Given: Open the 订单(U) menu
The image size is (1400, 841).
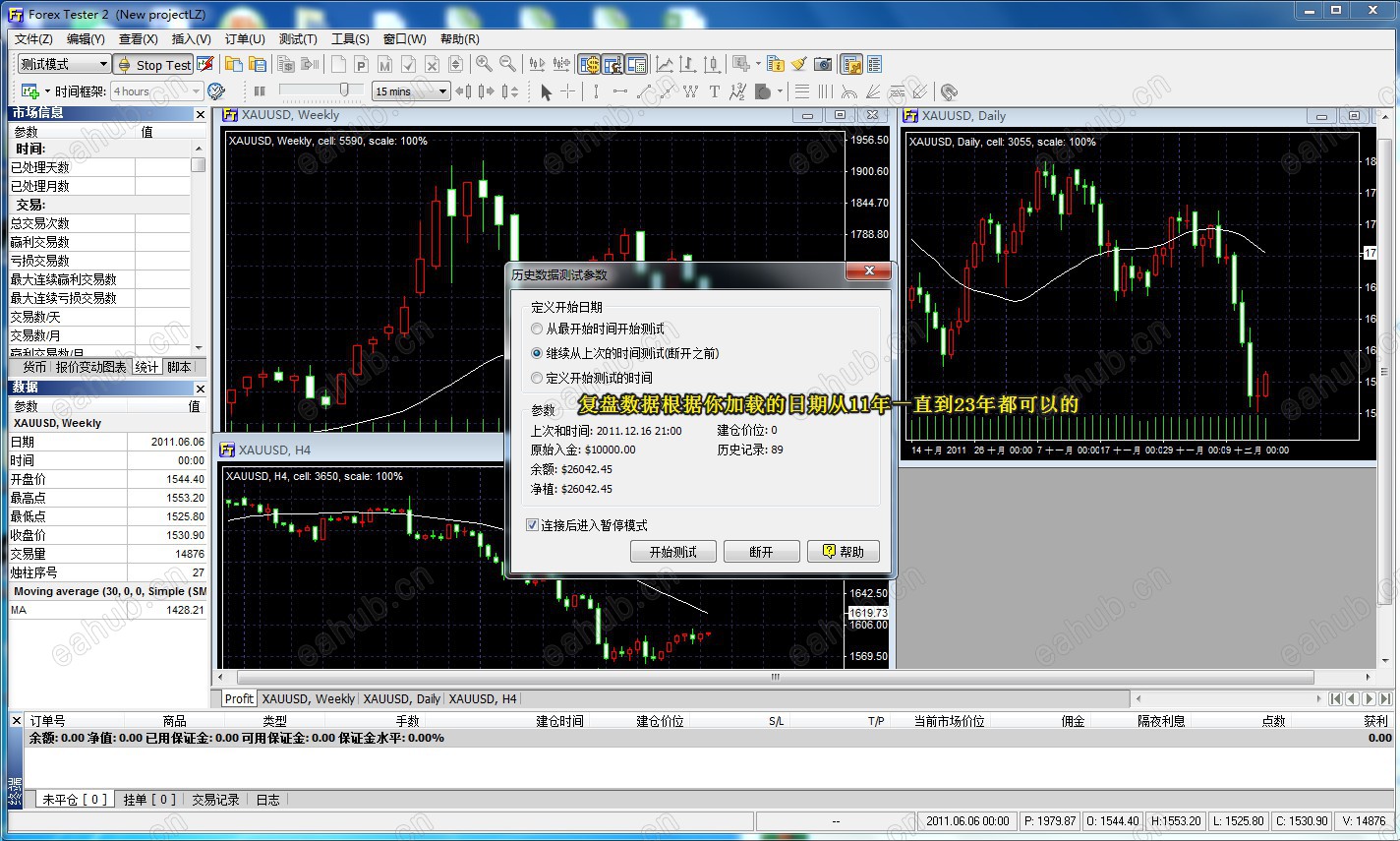Looking at the screenshot, I should (245, 39).
